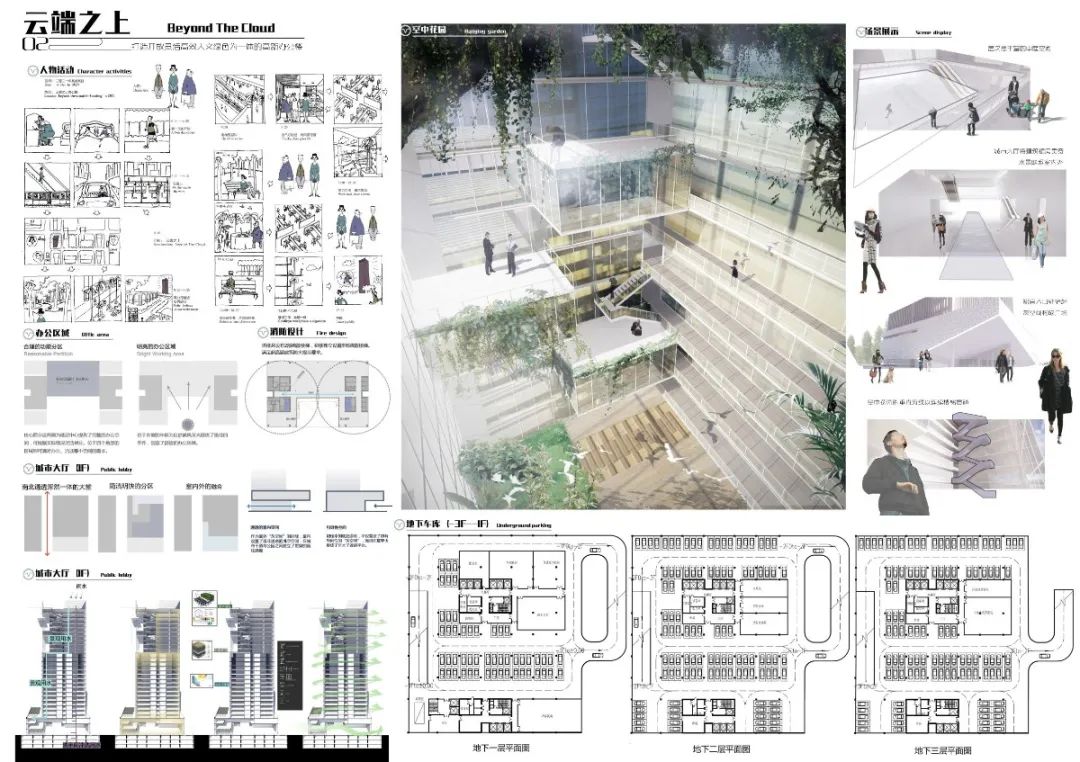Screen dimensions: 1080x762
Task: Toggle the 明亮的办公区域 Bright Working Area tag
Action: tap(155, 348)
